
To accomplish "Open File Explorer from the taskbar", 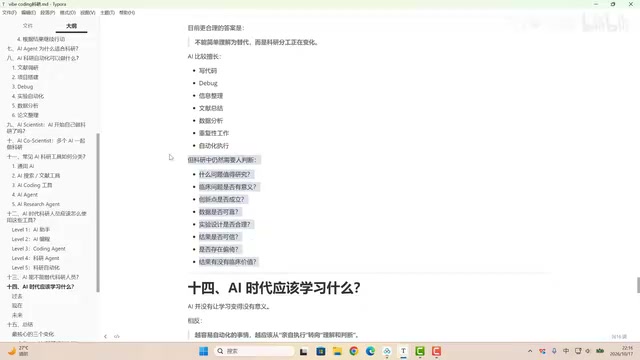I will point(337,351).
